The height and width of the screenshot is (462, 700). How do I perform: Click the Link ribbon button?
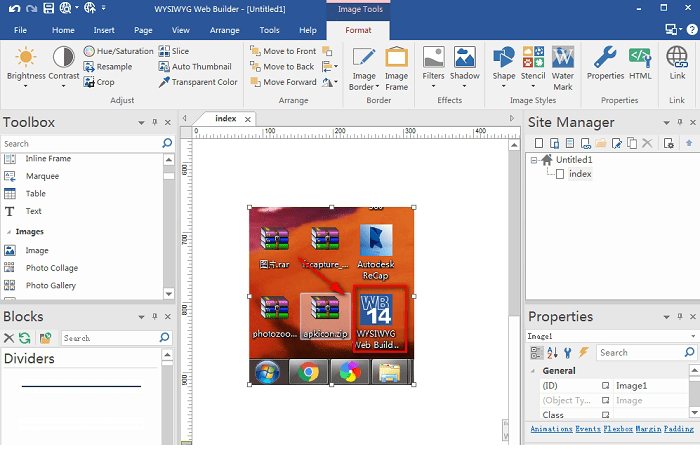coord(677,63)
